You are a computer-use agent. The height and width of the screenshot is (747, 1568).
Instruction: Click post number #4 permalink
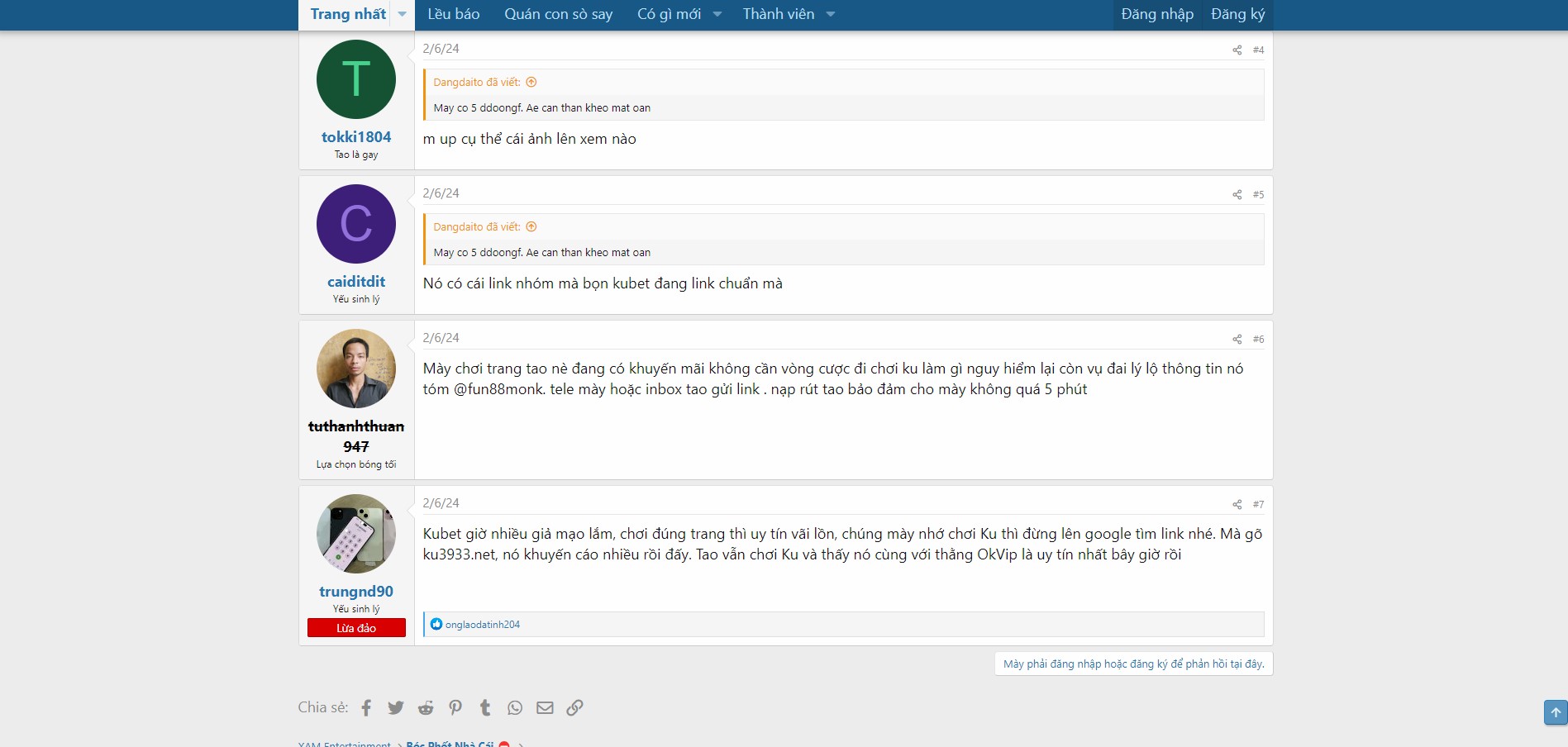(x=1258, y=50)
